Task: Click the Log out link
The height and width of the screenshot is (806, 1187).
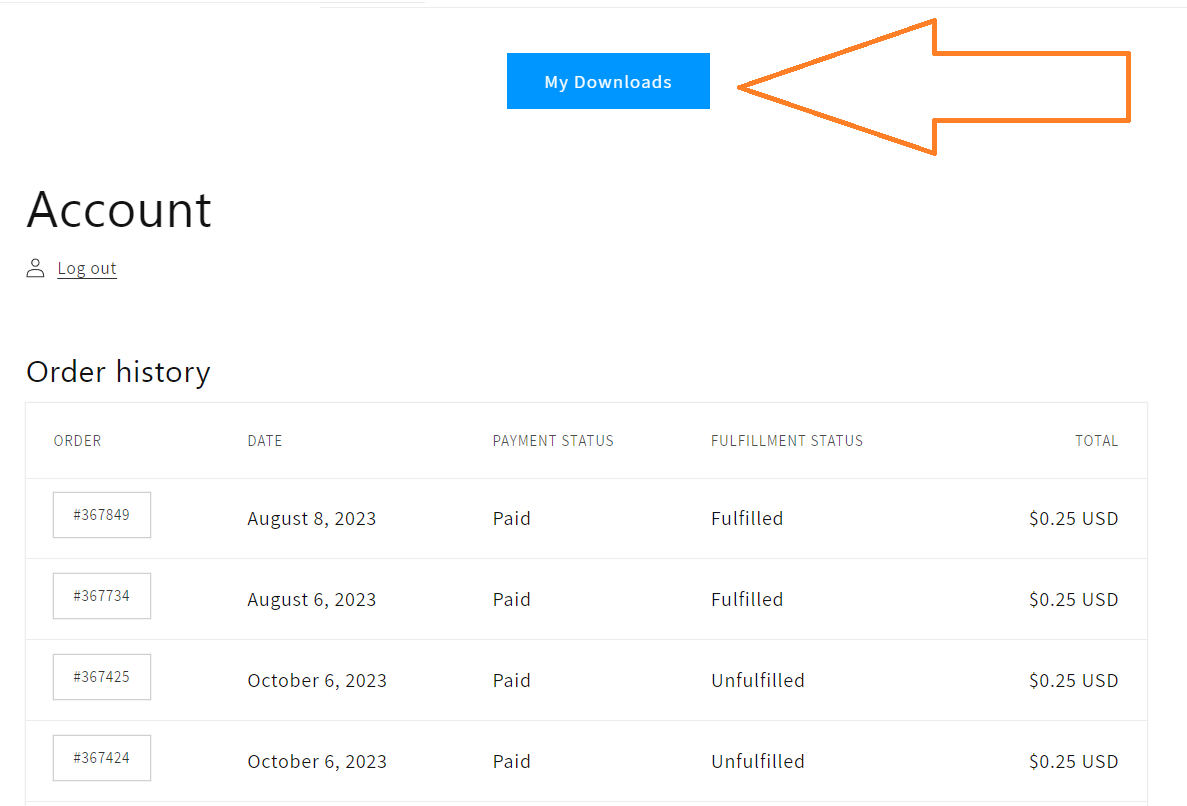Action: (x=87, y=269)
